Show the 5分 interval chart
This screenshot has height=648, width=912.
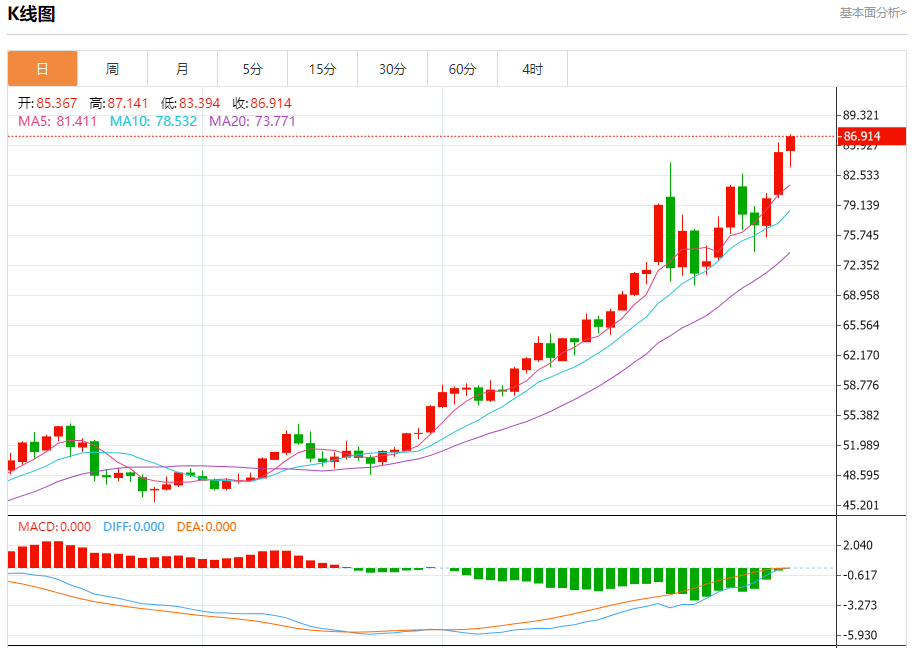252,69
